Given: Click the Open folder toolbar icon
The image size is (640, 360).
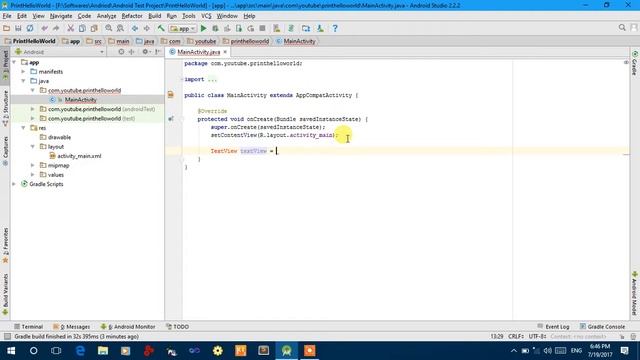Looking at the screenshot, I should 6,28.
